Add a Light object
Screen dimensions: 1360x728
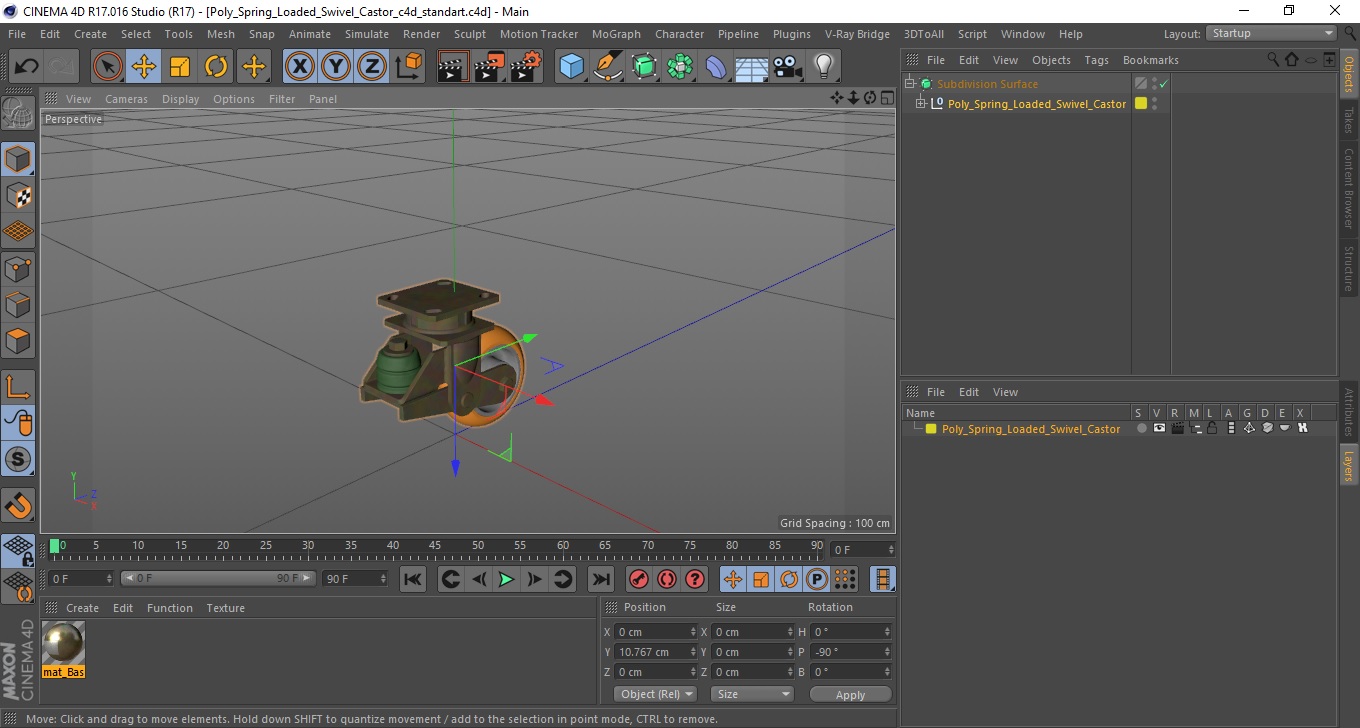[x=823, y=67]
